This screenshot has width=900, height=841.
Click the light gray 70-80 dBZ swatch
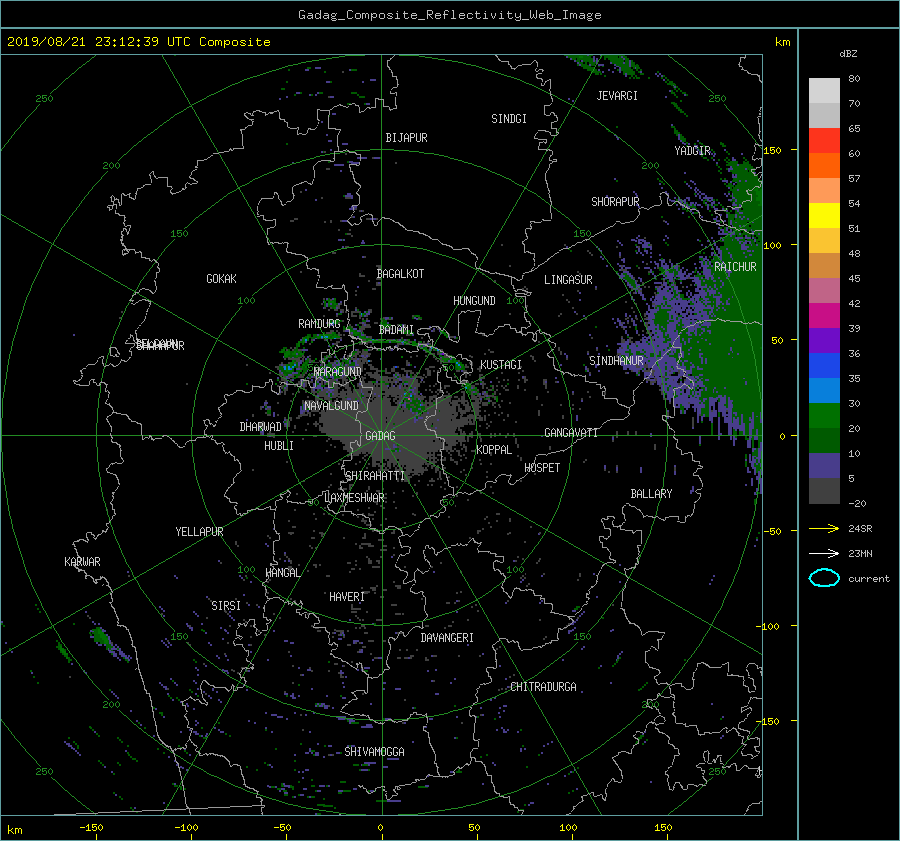[x=824, y=91]
